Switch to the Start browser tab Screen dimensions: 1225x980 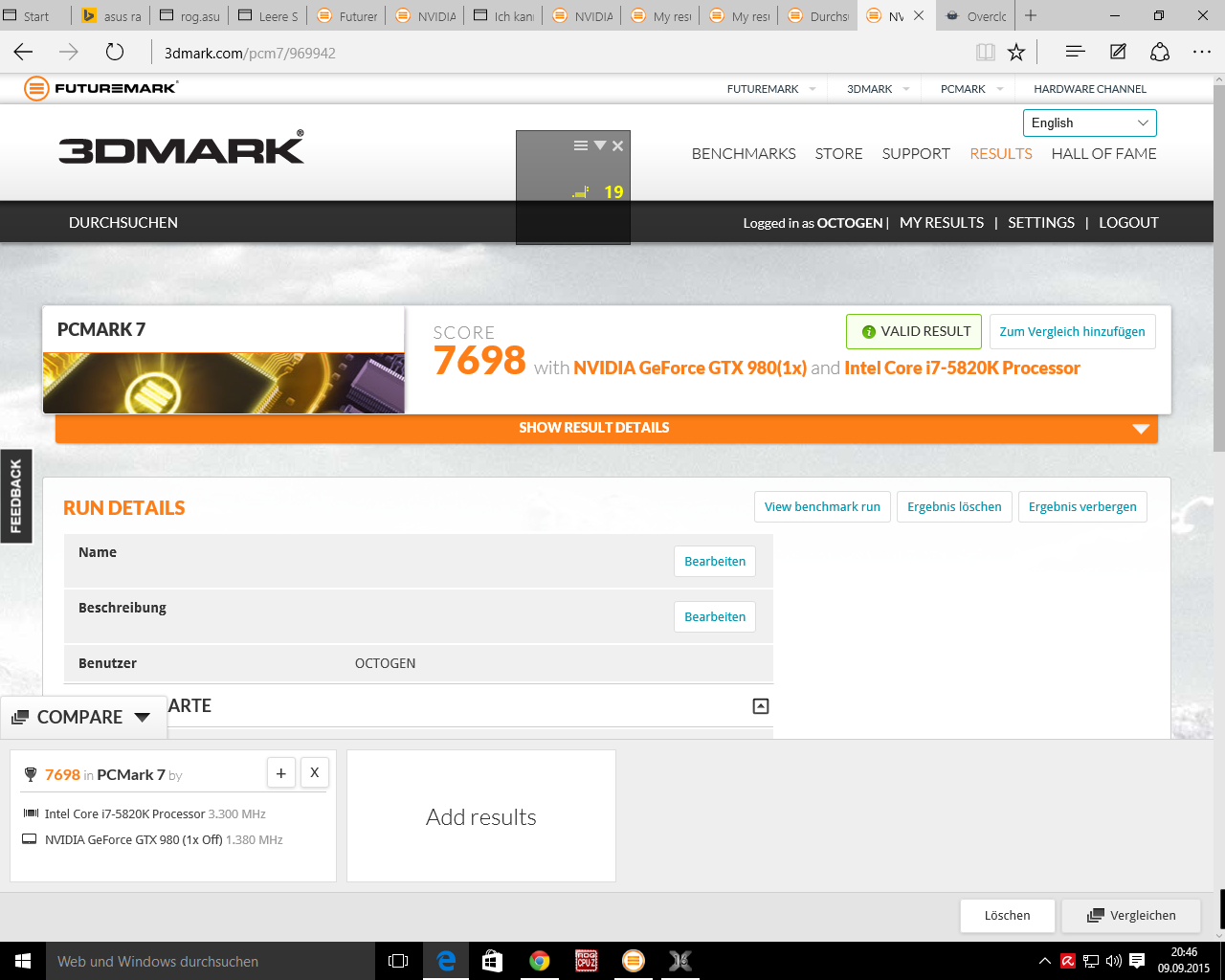point(35,15)
